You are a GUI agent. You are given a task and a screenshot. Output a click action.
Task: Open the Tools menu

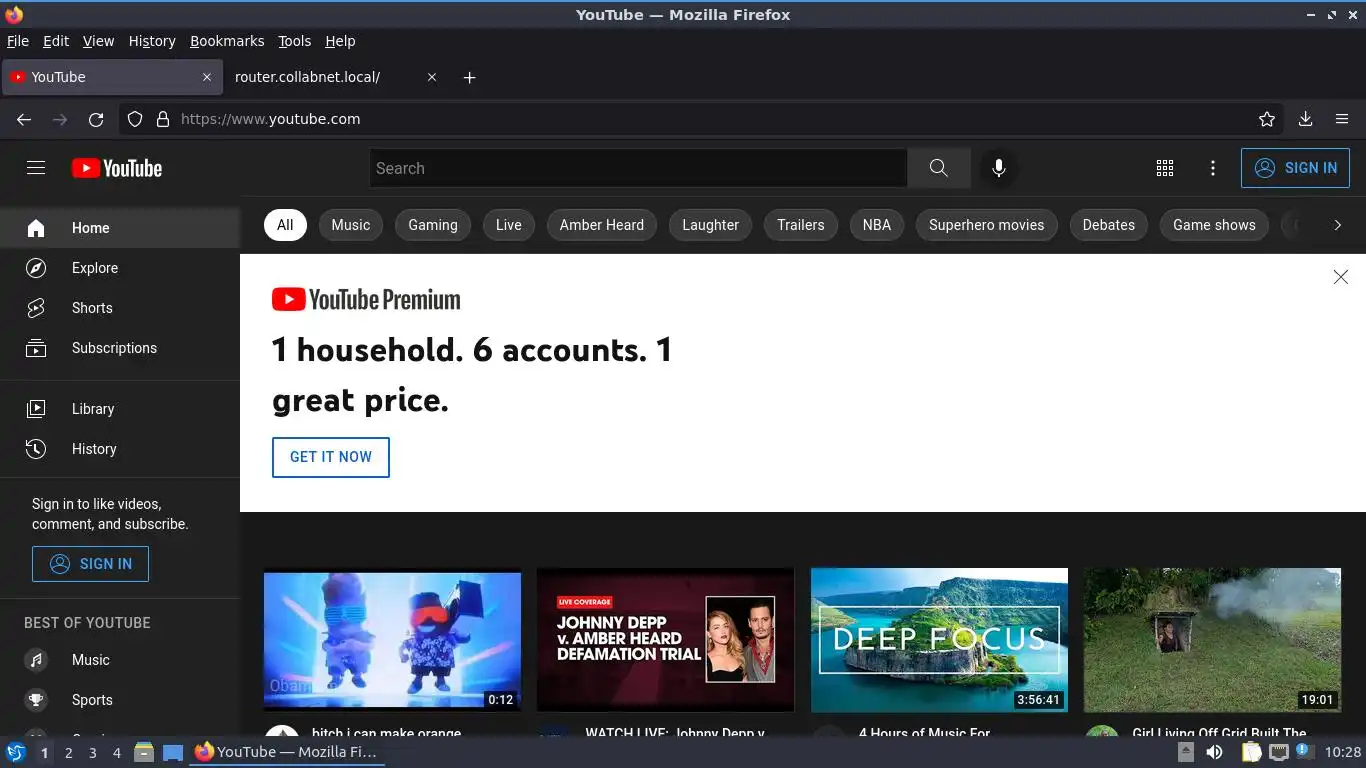(x=295, y=41)
